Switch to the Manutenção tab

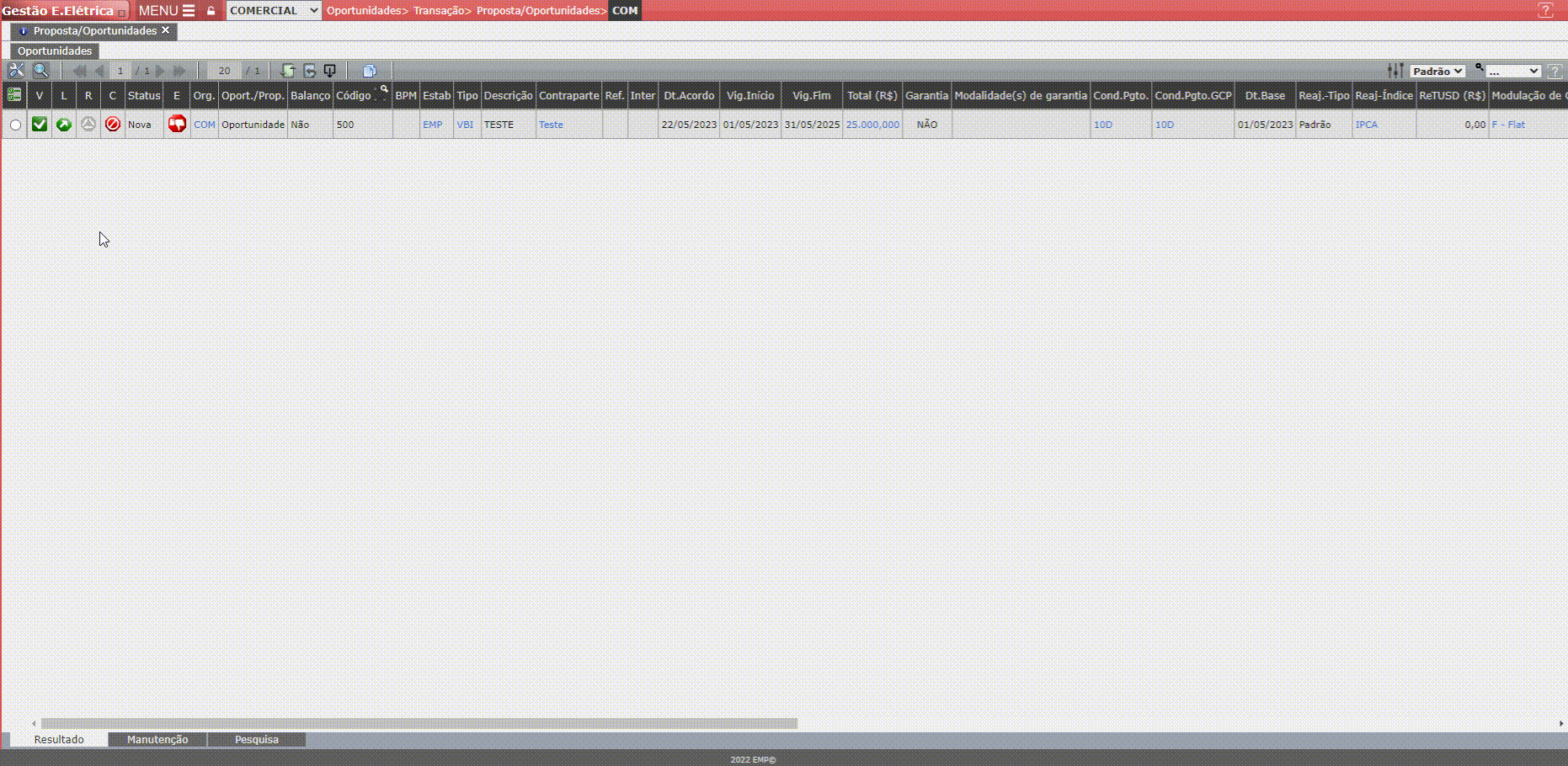[x=157, y=739]
